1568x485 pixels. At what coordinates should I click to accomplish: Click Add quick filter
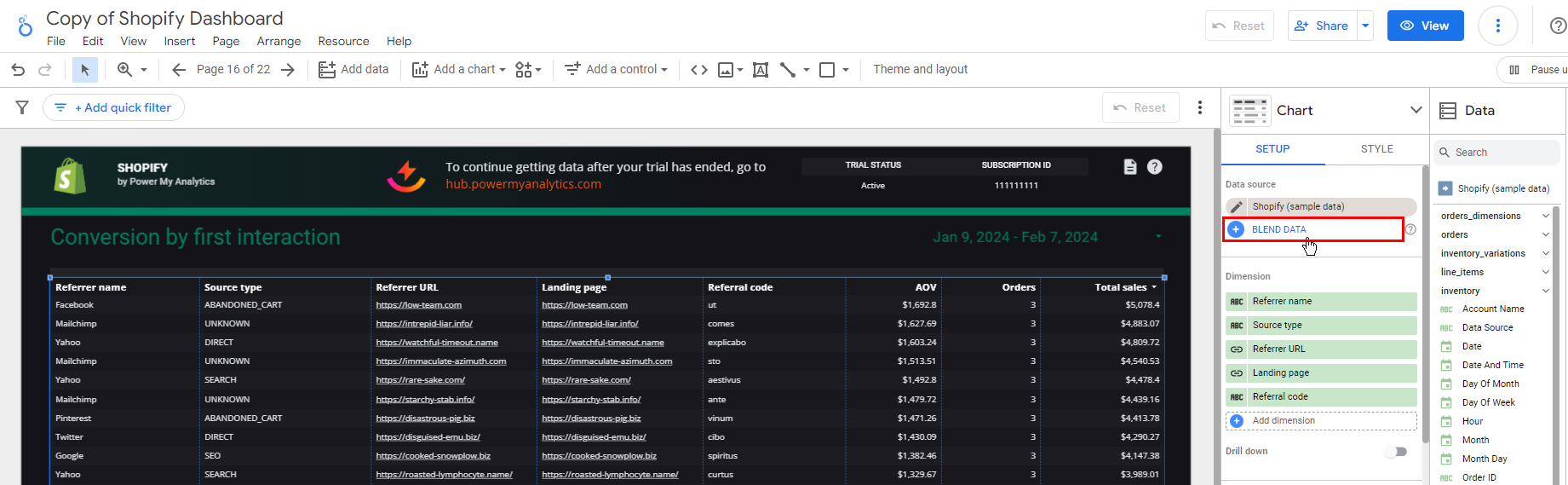pos(114,107)
